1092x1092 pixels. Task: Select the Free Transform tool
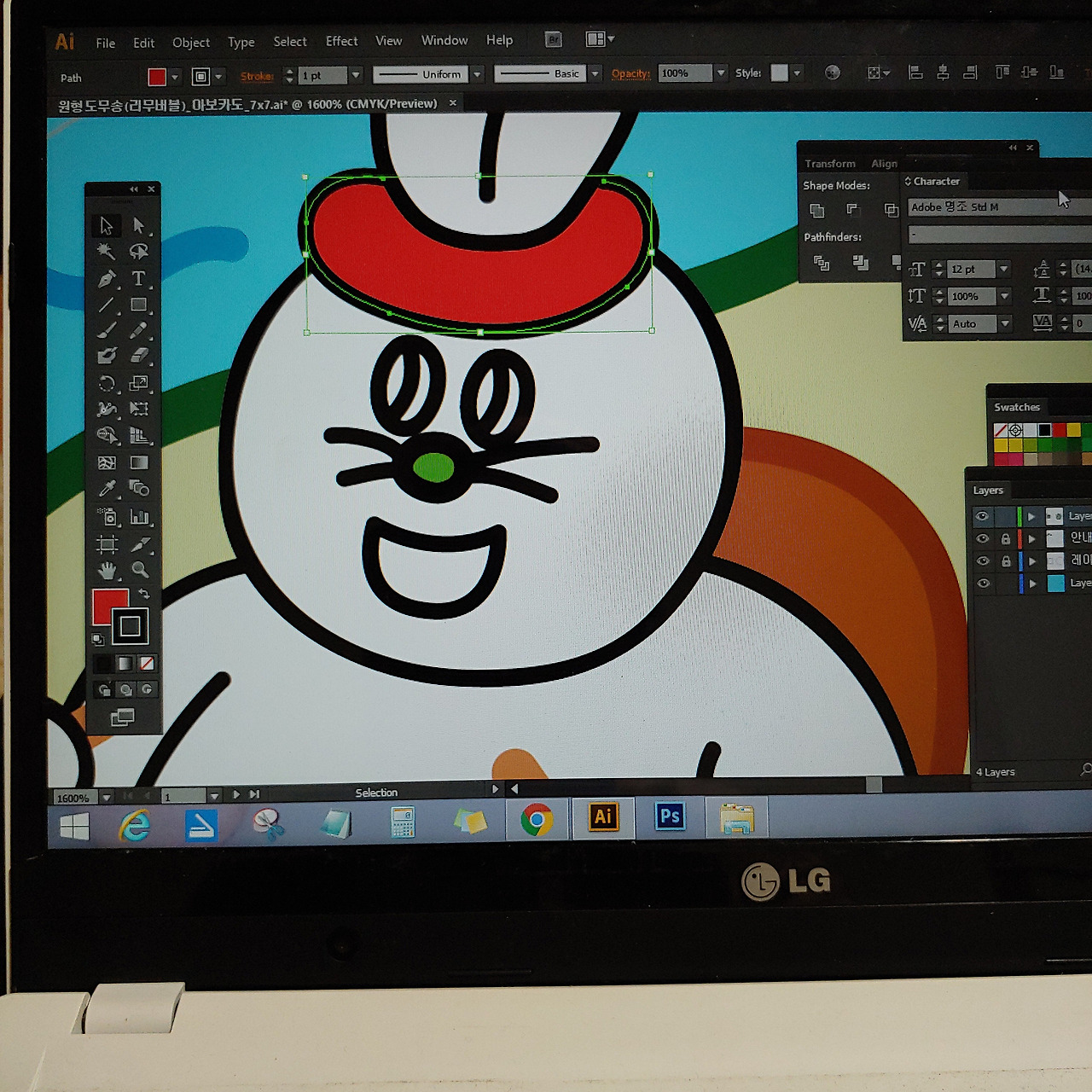138,409
